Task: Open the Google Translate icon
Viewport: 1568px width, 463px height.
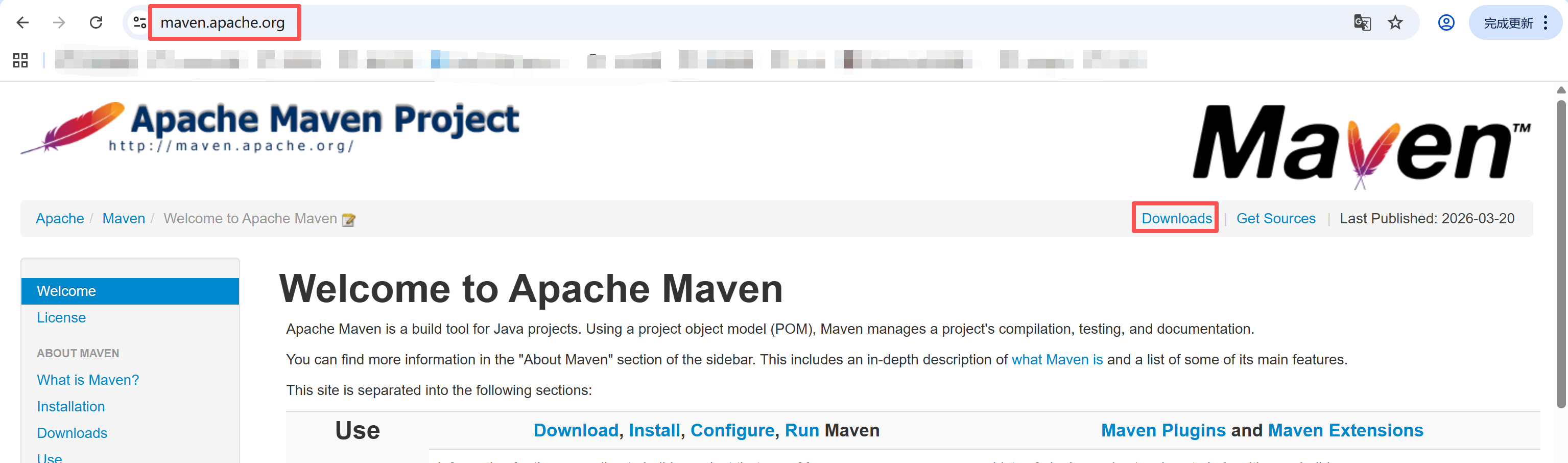Action: click(x=1362, y=22)
